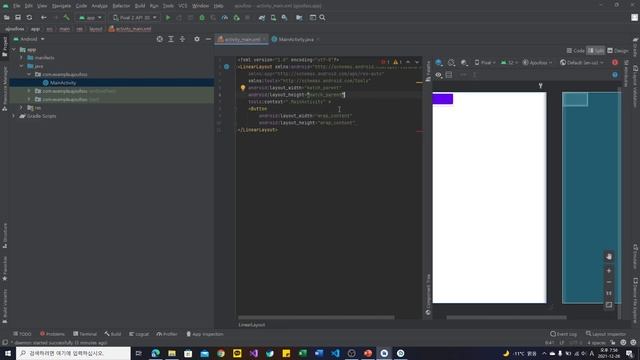Open the Android project view dropdown
Image resolution: width=640 pixels, height=360 pixels.
pyautogui.click(x=29, y=39)
